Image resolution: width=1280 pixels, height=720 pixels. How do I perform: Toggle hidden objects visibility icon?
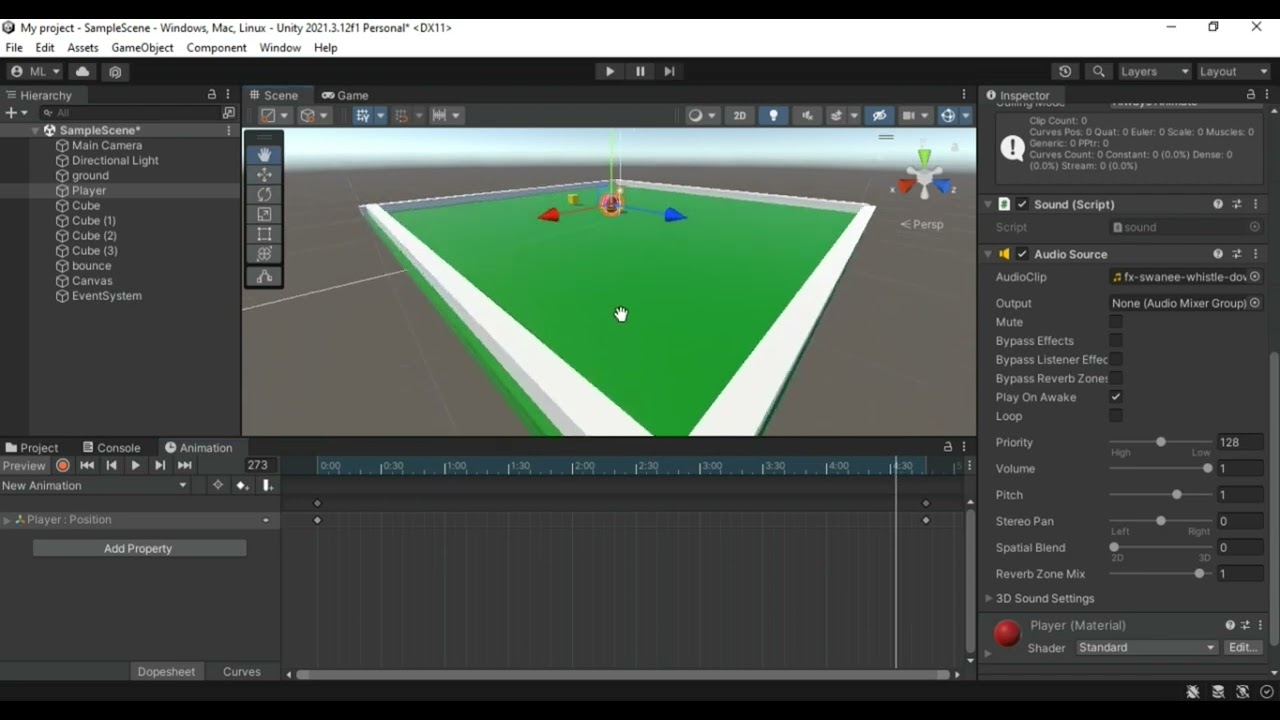(879, 116)
